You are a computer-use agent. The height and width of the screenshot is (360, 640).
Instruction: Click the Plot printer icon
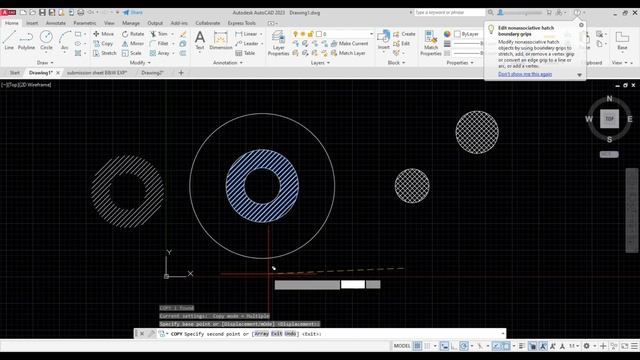click(81, 13)
